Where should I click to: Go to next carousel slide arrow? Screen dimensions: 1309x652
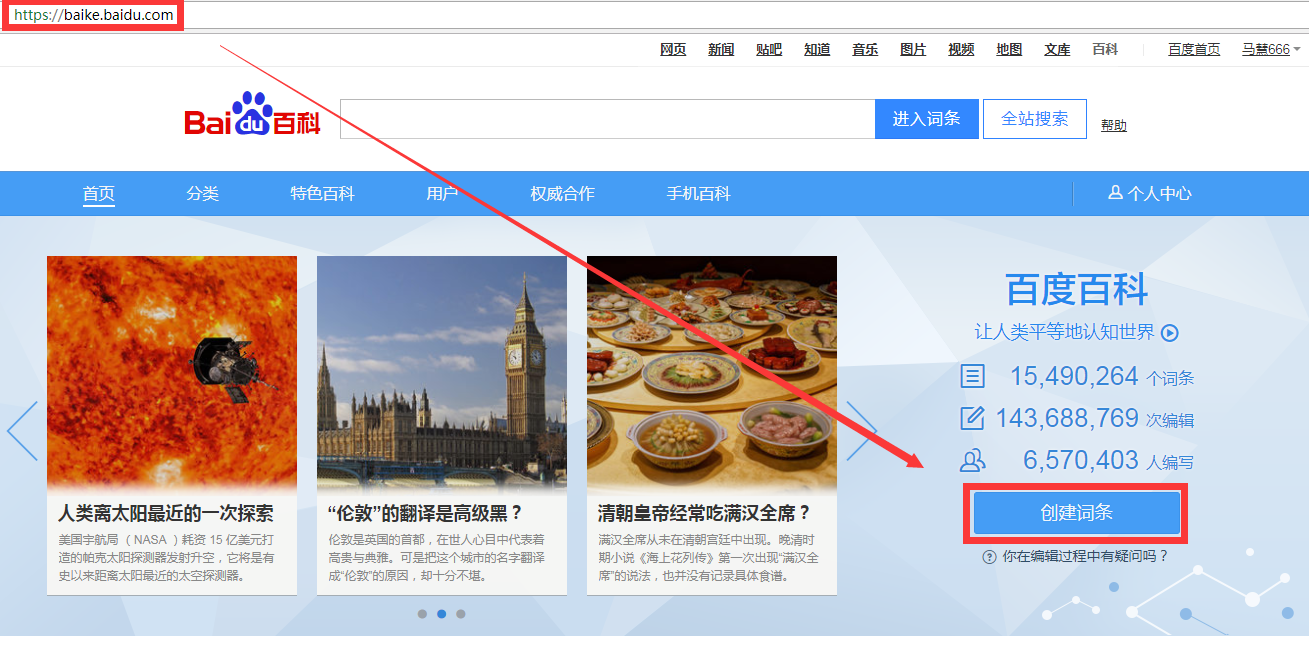pos(862,431)
